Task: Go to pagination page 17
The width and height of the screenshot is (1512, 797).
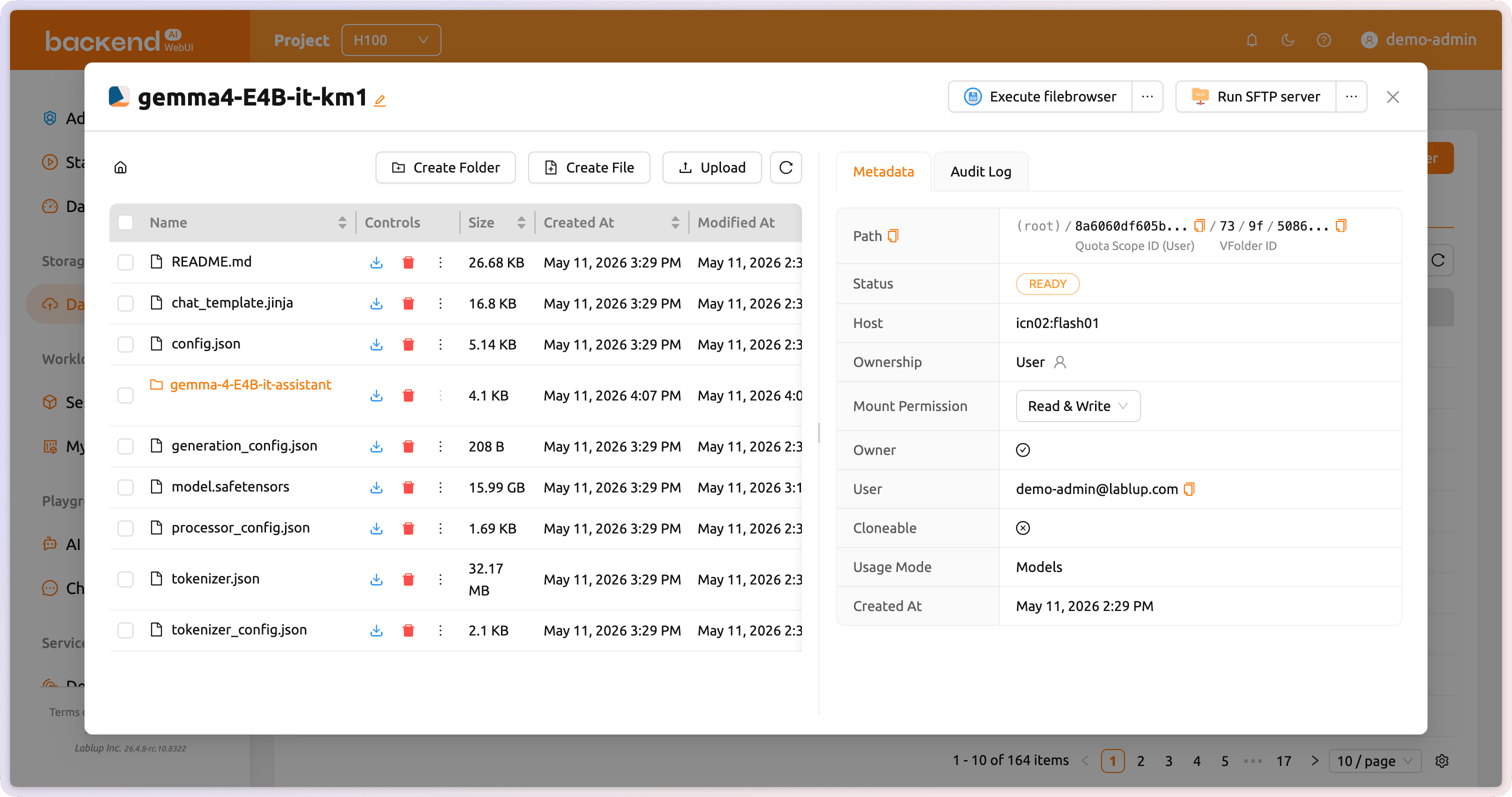Action: (x=1283, y=761)
